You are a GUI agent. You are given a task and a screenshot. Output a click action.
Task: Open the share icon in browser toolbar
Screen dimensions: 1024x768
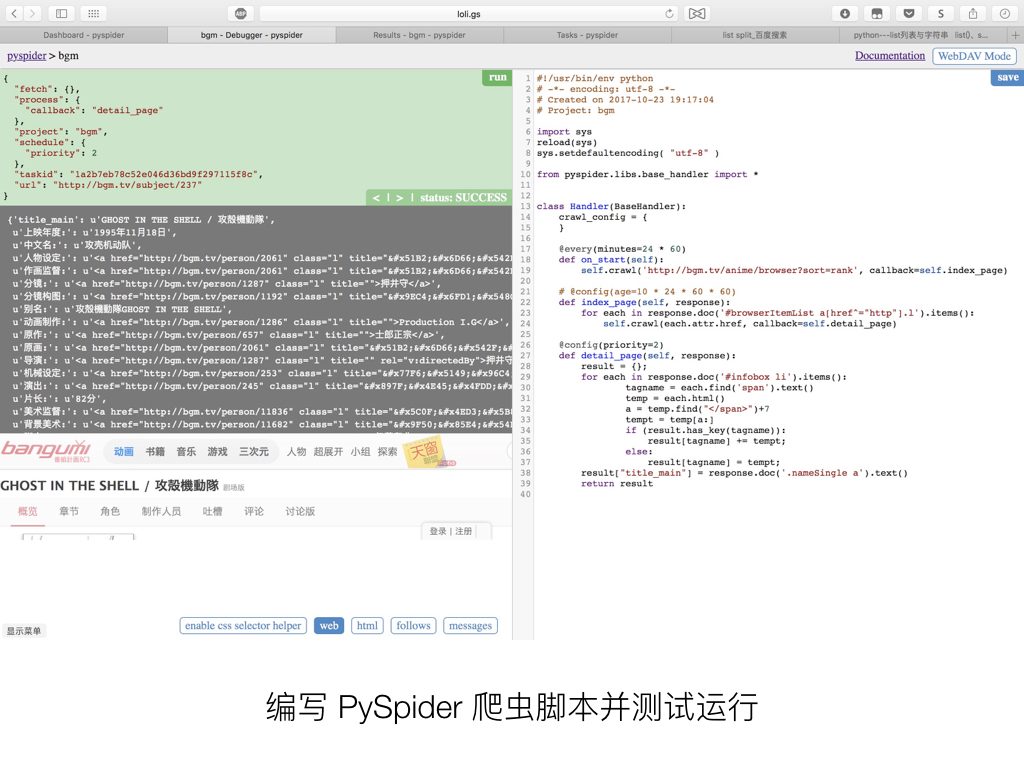(975, 13)
